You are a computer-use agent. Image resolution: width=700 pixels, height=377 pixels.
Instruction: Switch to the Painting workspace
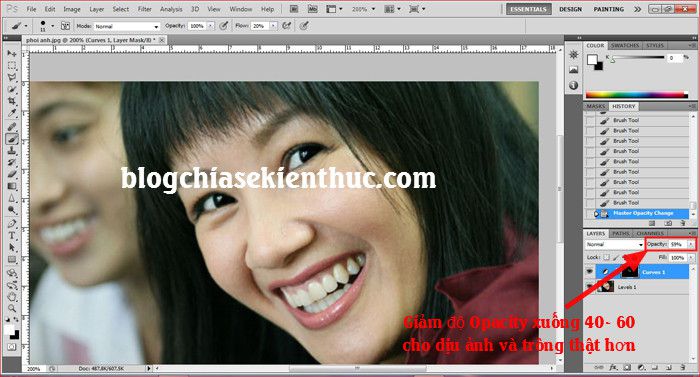point(608,9)
